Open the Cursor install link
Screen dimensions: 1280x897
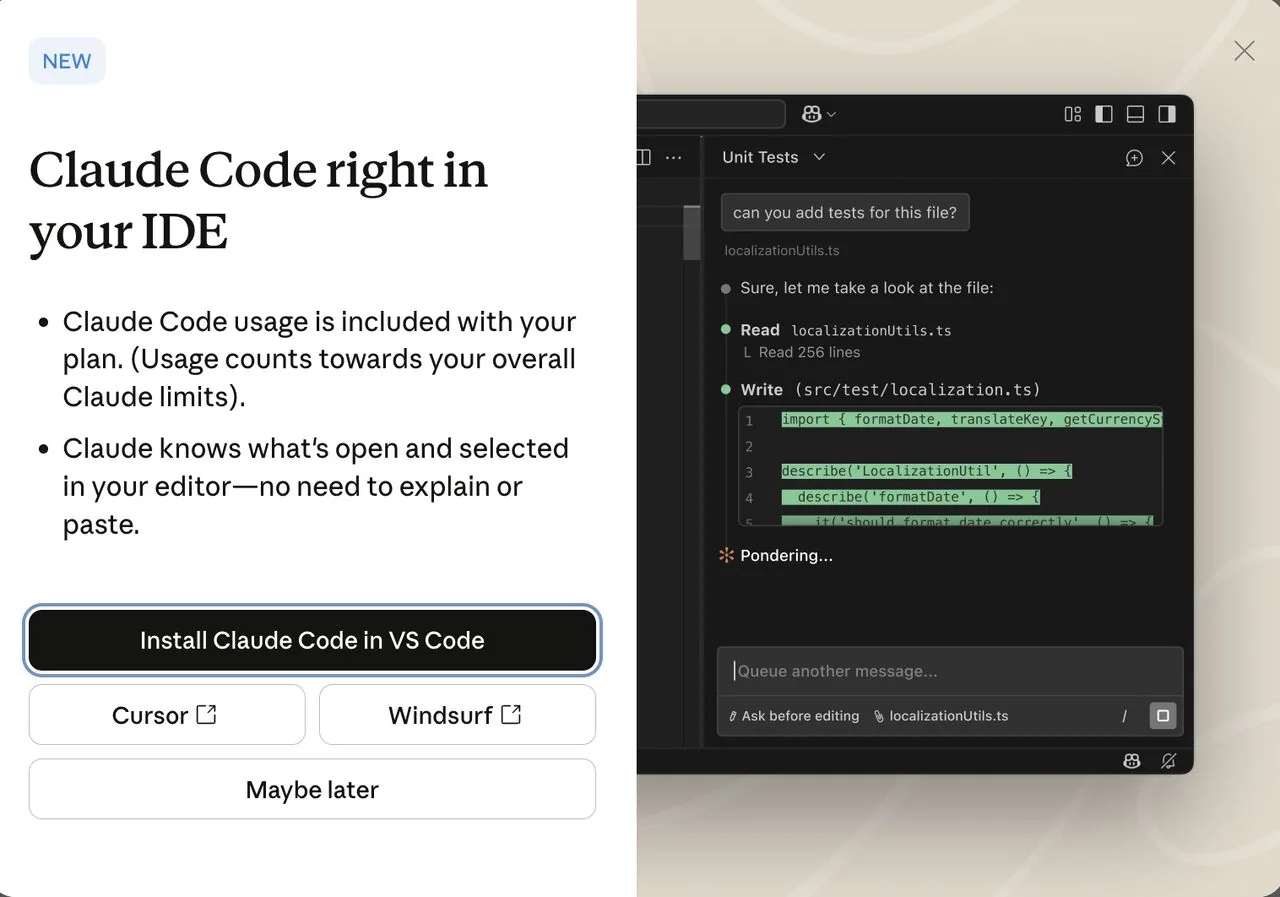point(167,715)
